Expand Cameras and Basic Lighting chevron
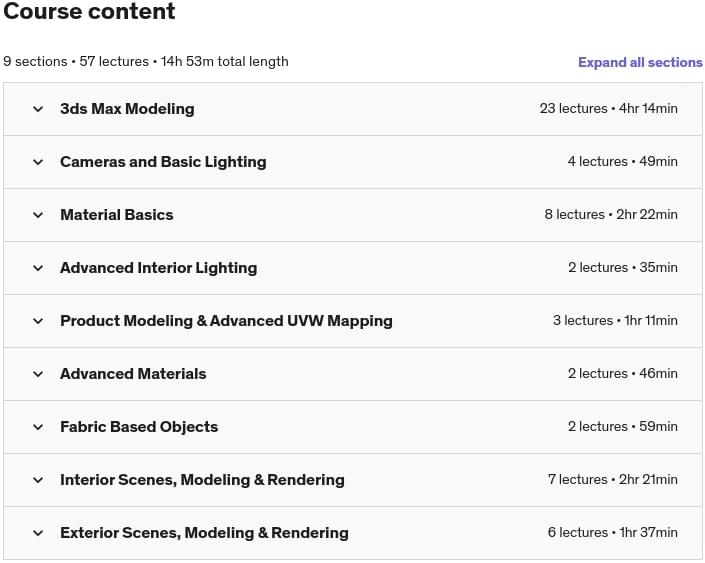 pos(38,162)
